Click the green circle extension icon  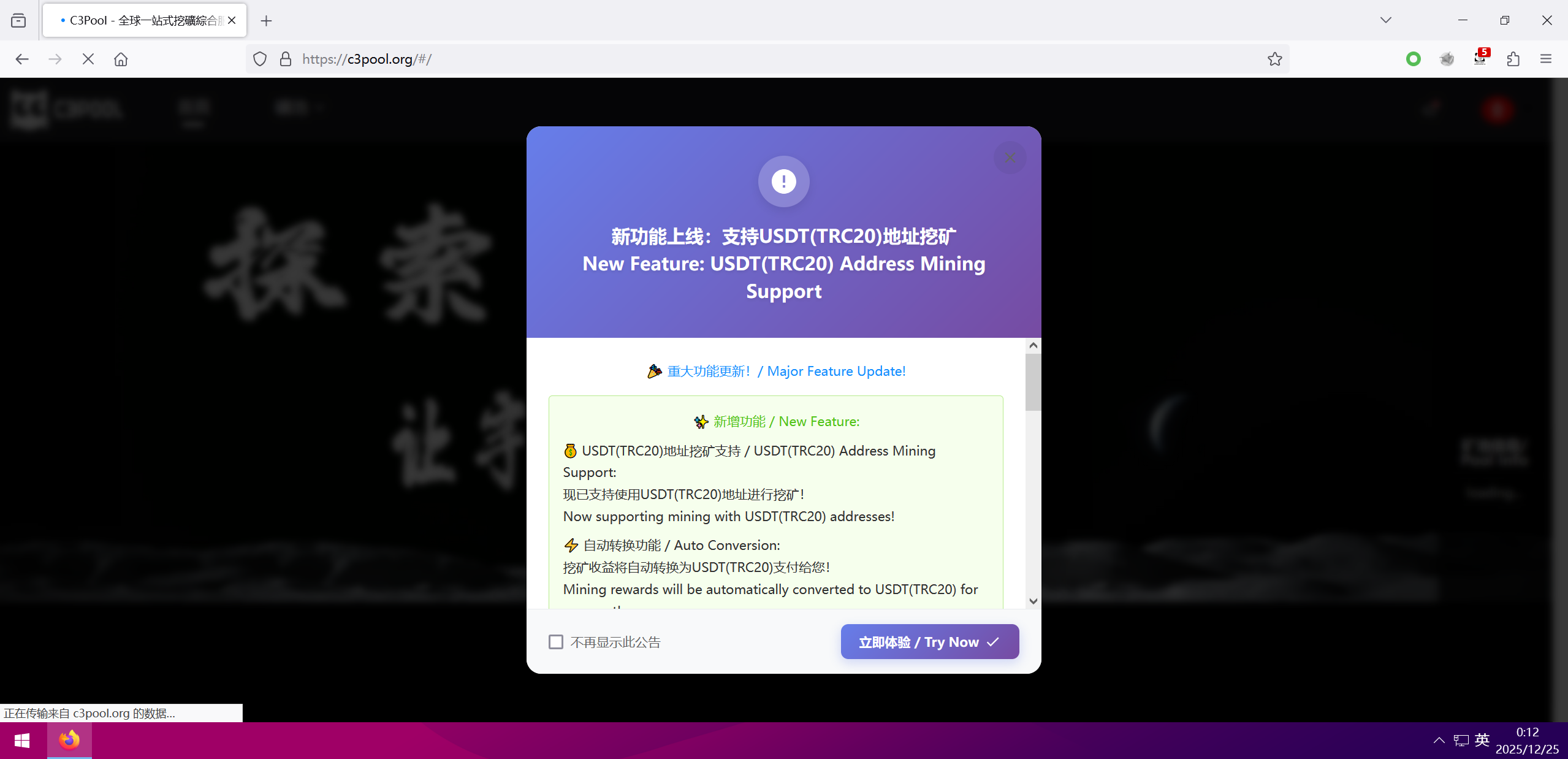tap(1413, 59)
